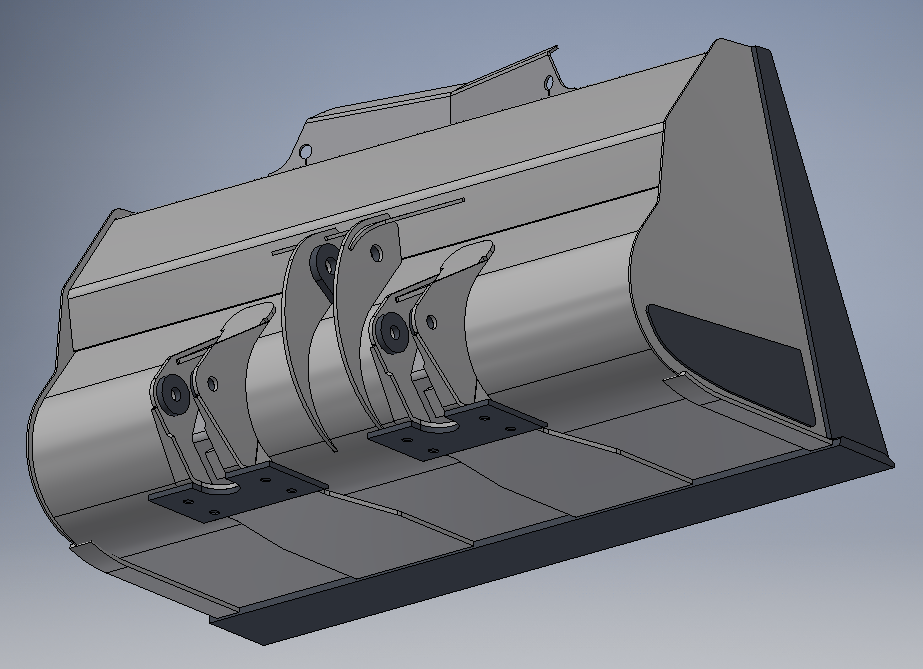This screenshot has width=923, height=669.
Task: Select the dark cutting edge blade along bucket bottom
Action: [x=552, y=541]
